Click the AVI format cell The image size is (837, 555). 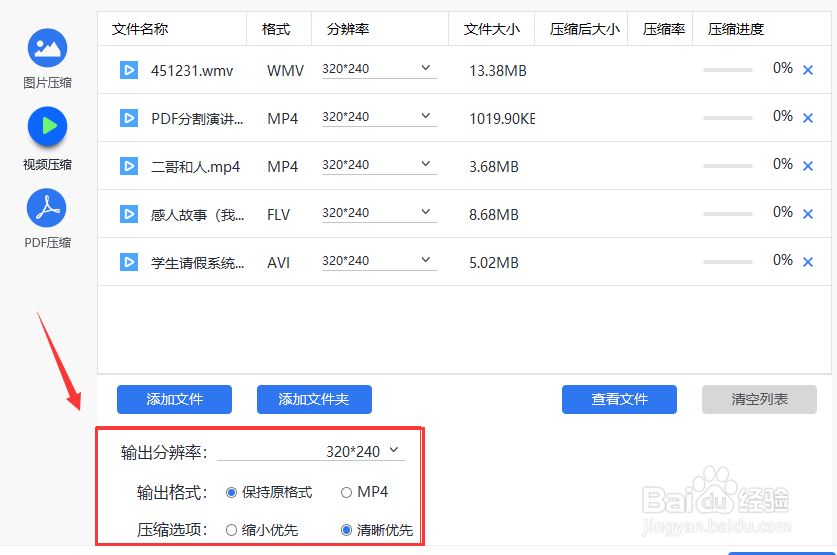[278, 263]
